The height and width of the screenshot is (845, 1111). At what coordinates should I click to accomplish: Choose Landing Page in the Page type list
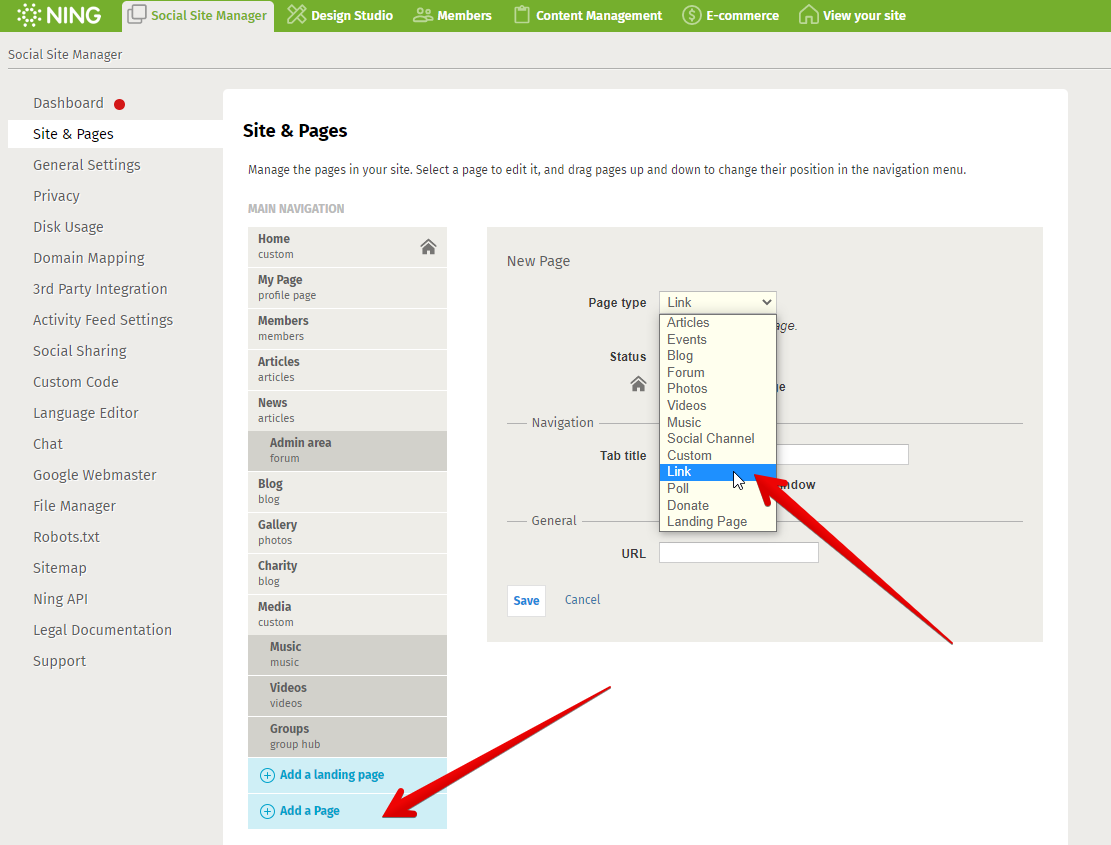717,522
